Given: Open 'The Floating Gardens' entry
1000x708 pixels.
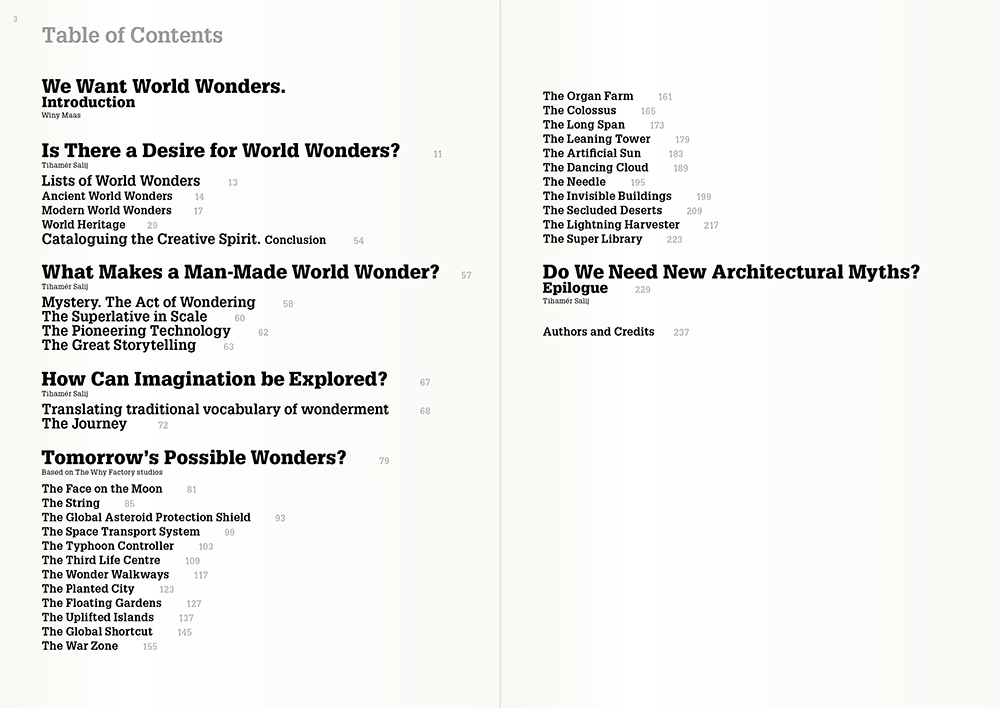Looking at the screenshot, I should tap(101, 603).
